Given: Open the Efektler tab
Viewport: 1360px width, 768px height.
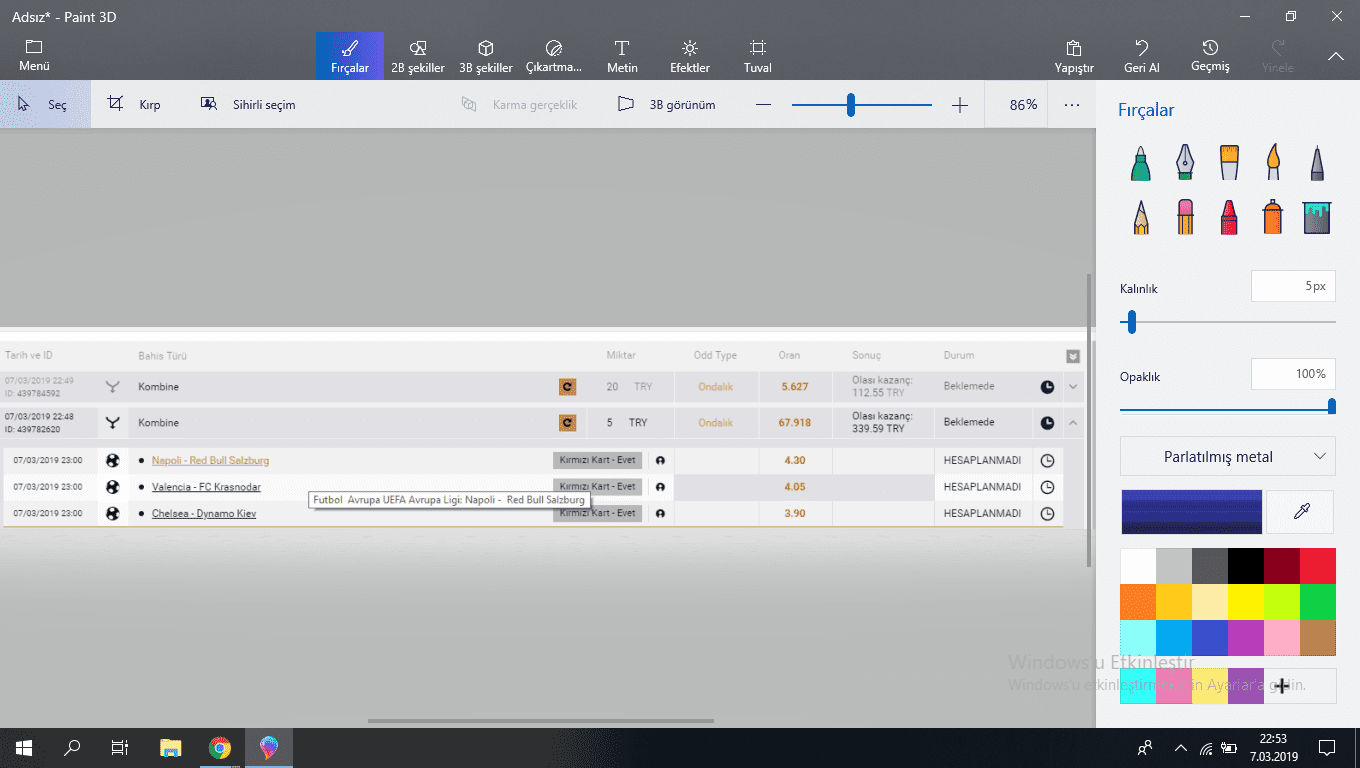Looking at the screenshot, I should click(690, 56).
